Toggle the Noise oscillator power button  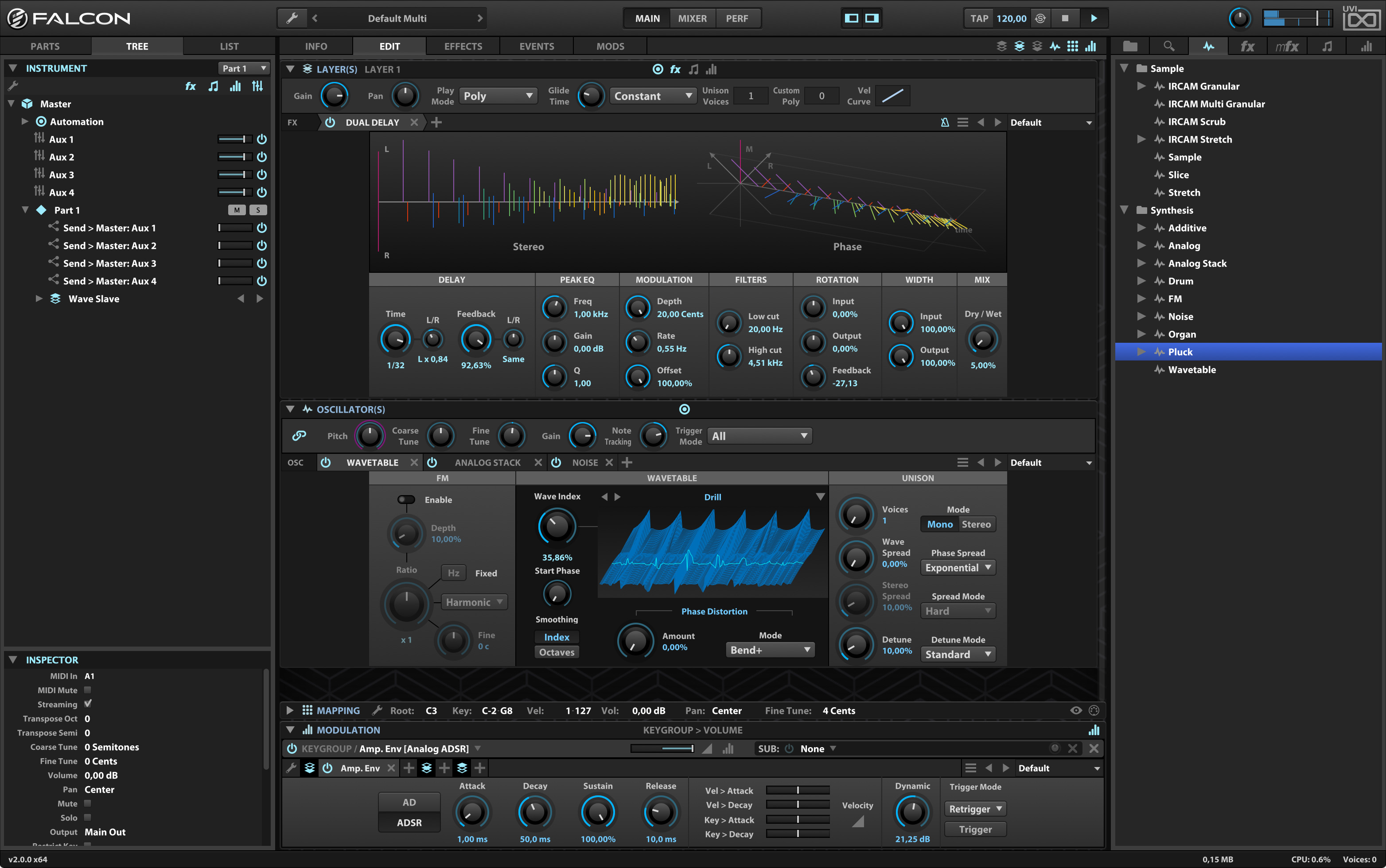pos(556,462)
